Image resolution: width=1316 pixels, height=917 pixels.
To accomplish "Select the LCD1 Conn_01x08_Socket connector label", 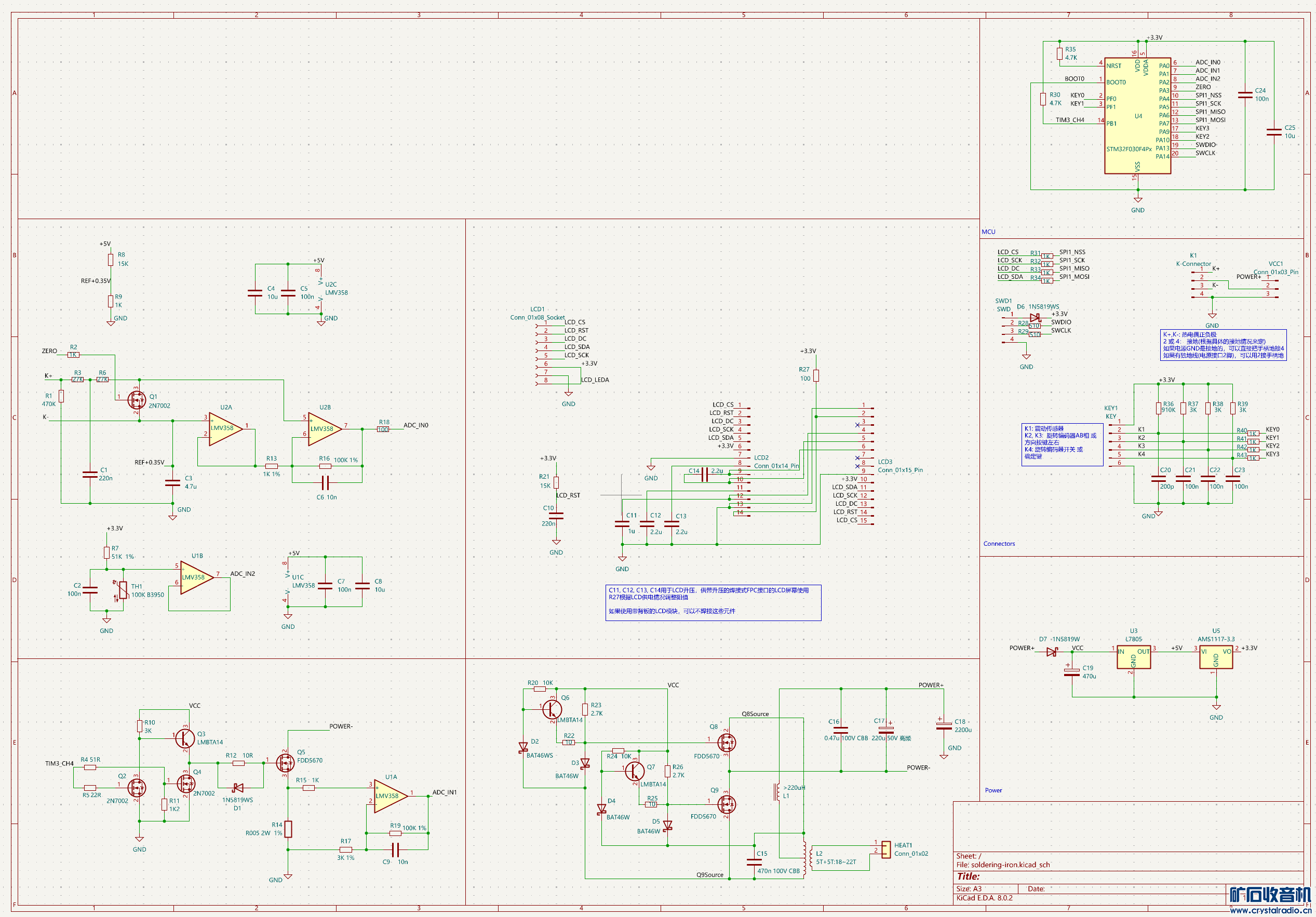I will [537, 317].
